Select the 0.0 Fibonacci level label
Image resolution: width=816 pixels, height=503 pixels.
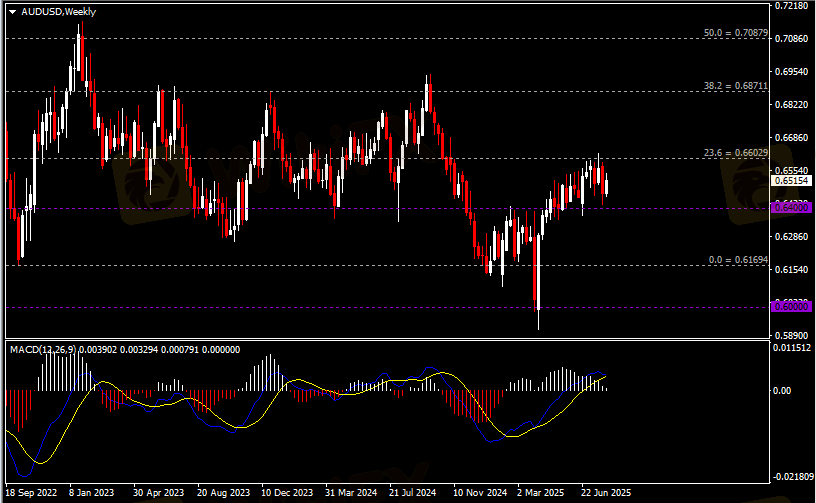tap(737, 259)
